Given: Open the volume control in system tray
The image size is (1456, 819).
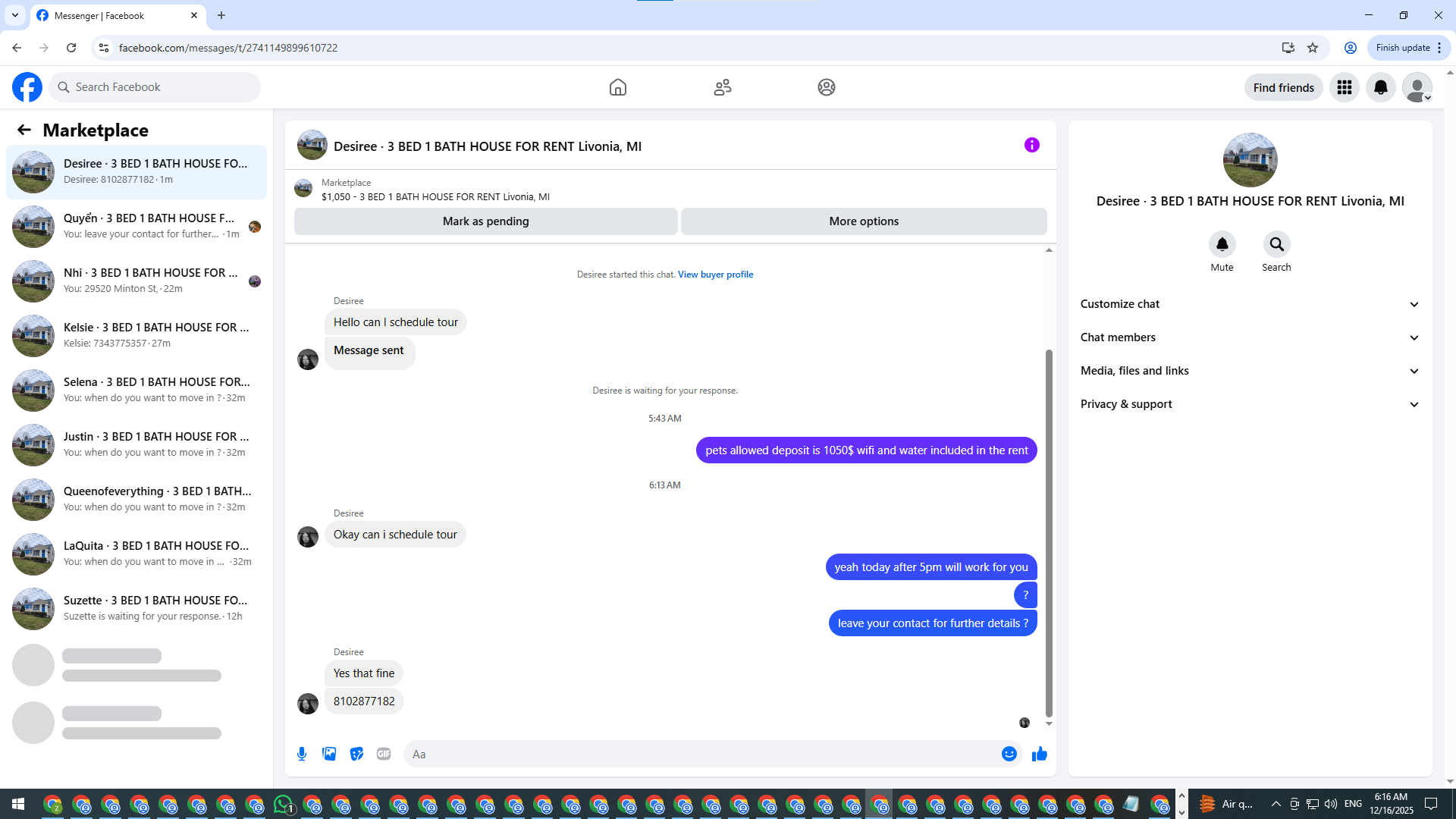Looking at the screenshot, I should coord(1331,804).
